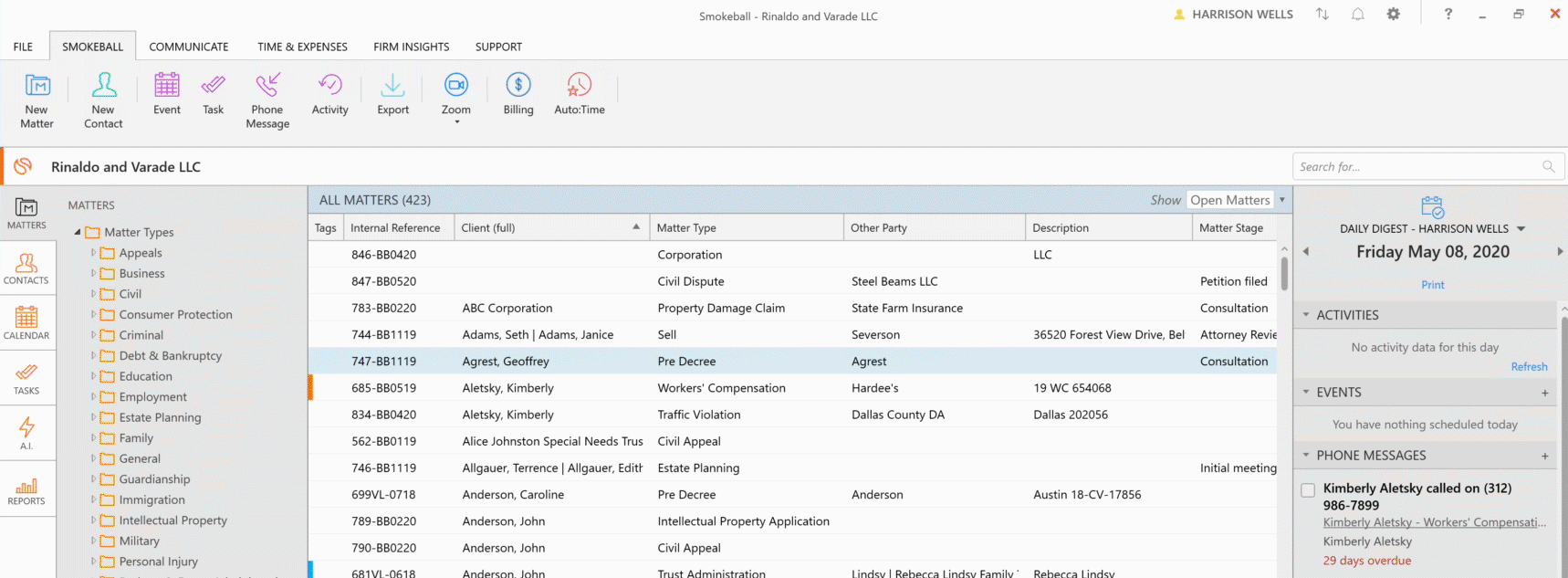1568x578 pixels.
Task: Expand the Appeals folder
Action: tap(93, 253)
